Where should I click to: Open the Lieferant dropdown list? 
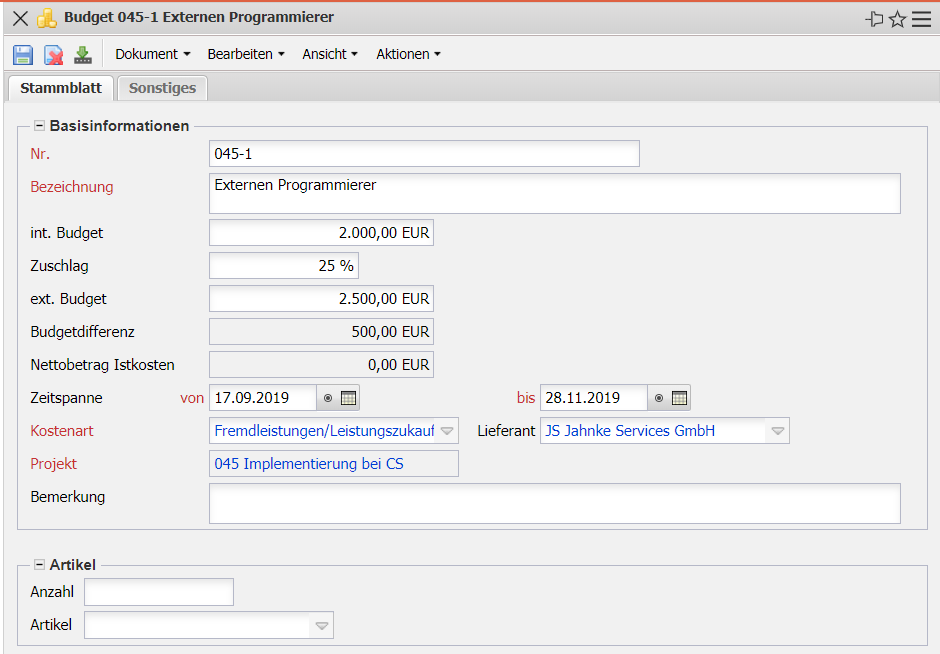click(x=777, y=432)
